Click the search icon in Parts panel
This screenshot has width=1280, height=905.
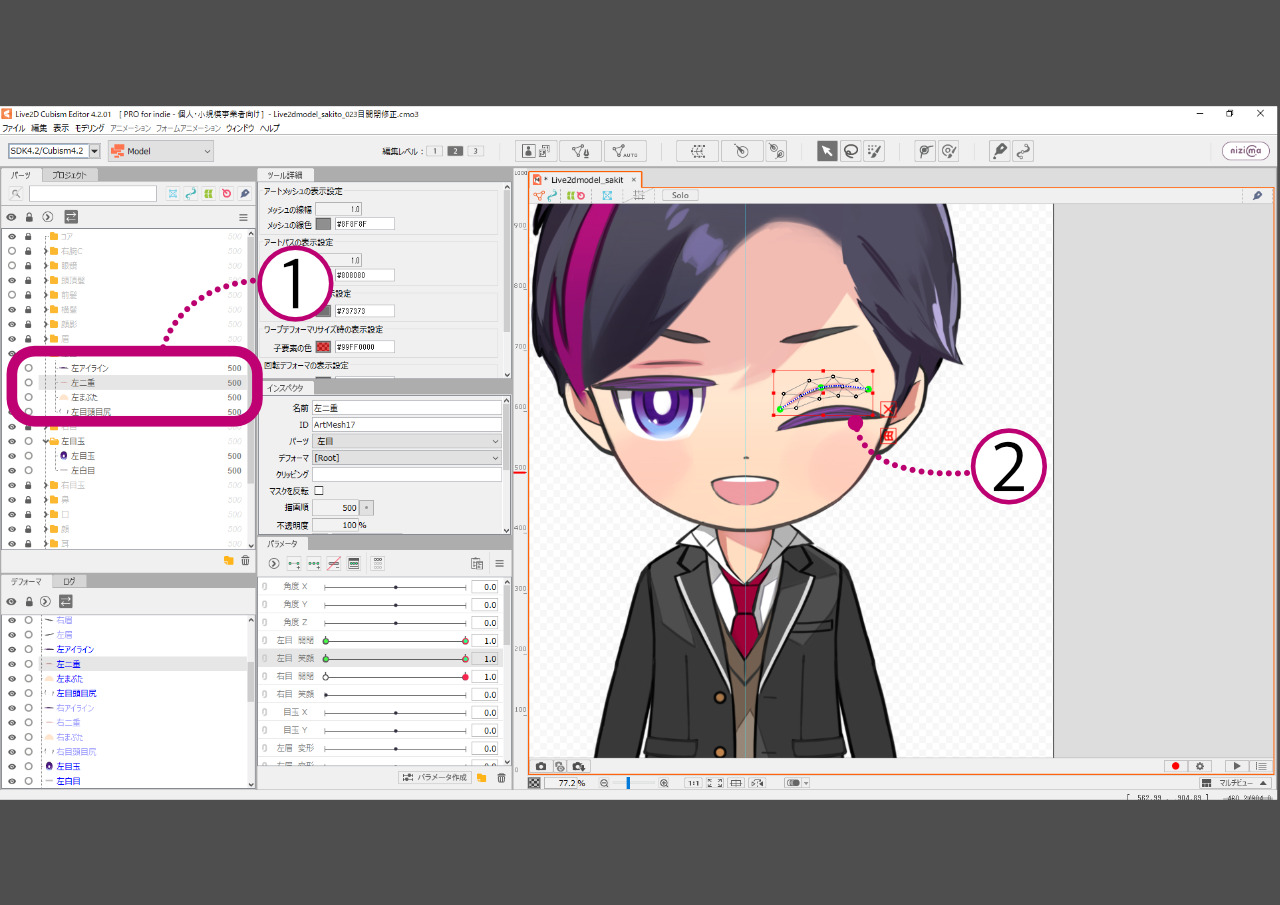click(16, 194)
